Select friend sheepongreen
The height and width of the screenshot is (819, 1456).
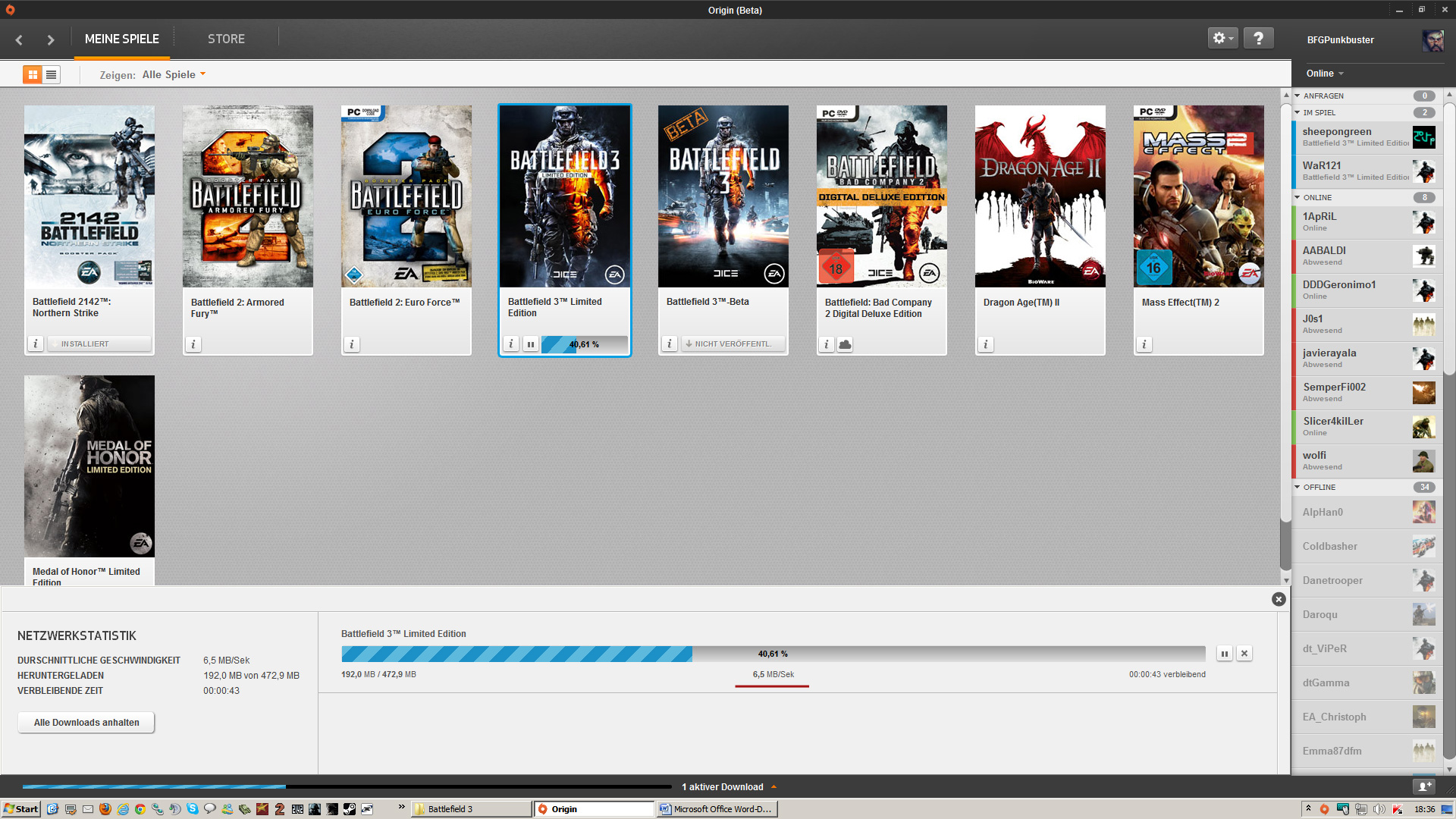1366,137
